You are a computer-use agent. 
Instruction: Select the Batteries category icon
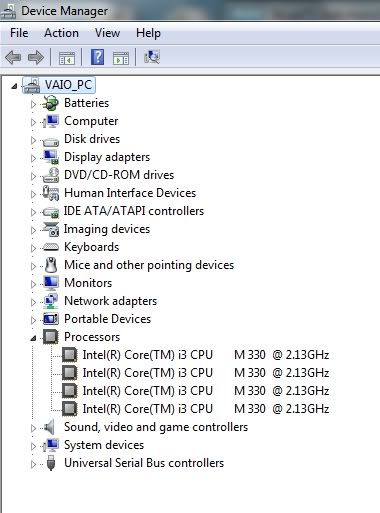click(x=51, y=103)
